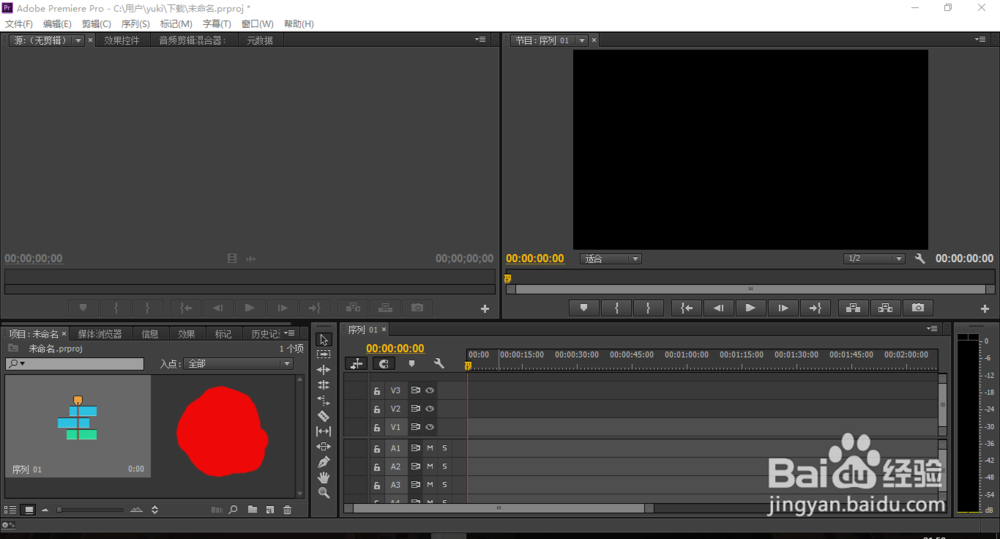The image size is (1000, 539).
Task: Select the Slide tool
Action: point(323,447)
